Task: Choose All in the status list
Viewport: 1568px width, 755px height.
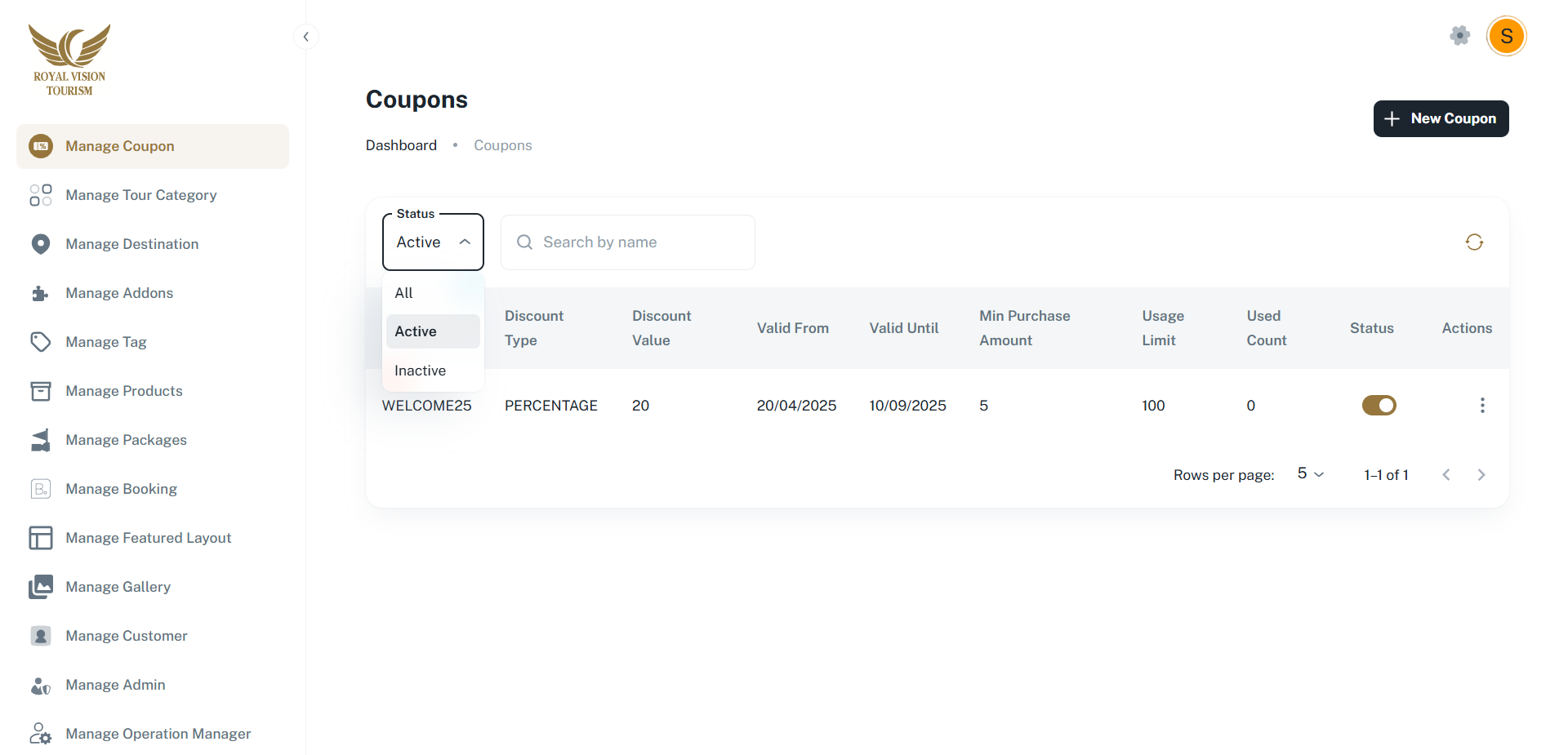Action: [x=404, y=293]
